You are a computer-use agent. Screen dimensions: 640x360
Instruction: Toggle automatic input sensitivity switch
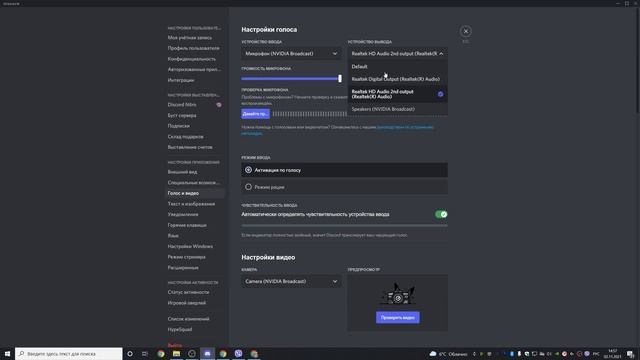(x=441, y=214)
